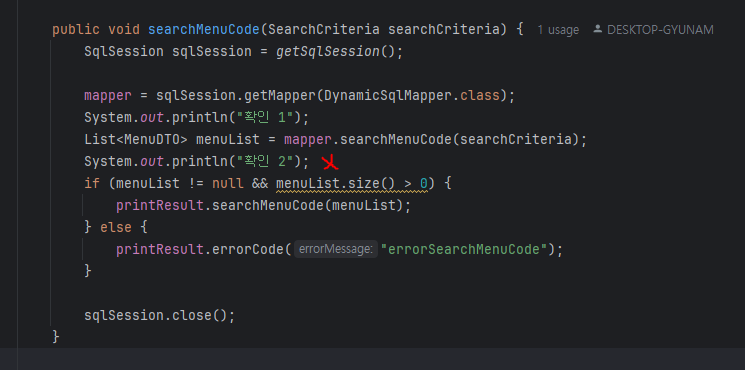Click the else keyword
745x370 pixels.
[x=116, y=227]
